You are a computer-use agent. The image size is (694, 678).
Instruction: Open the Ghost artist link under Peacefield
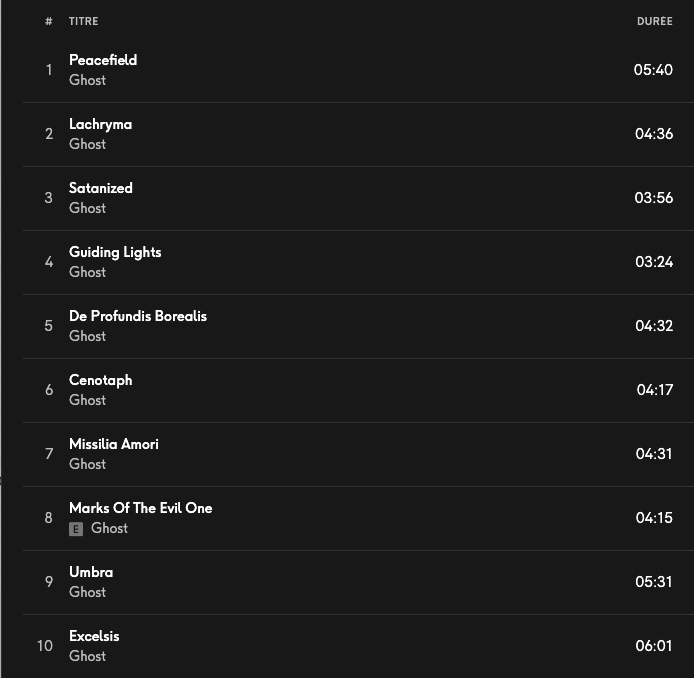[x=87, y=80]
